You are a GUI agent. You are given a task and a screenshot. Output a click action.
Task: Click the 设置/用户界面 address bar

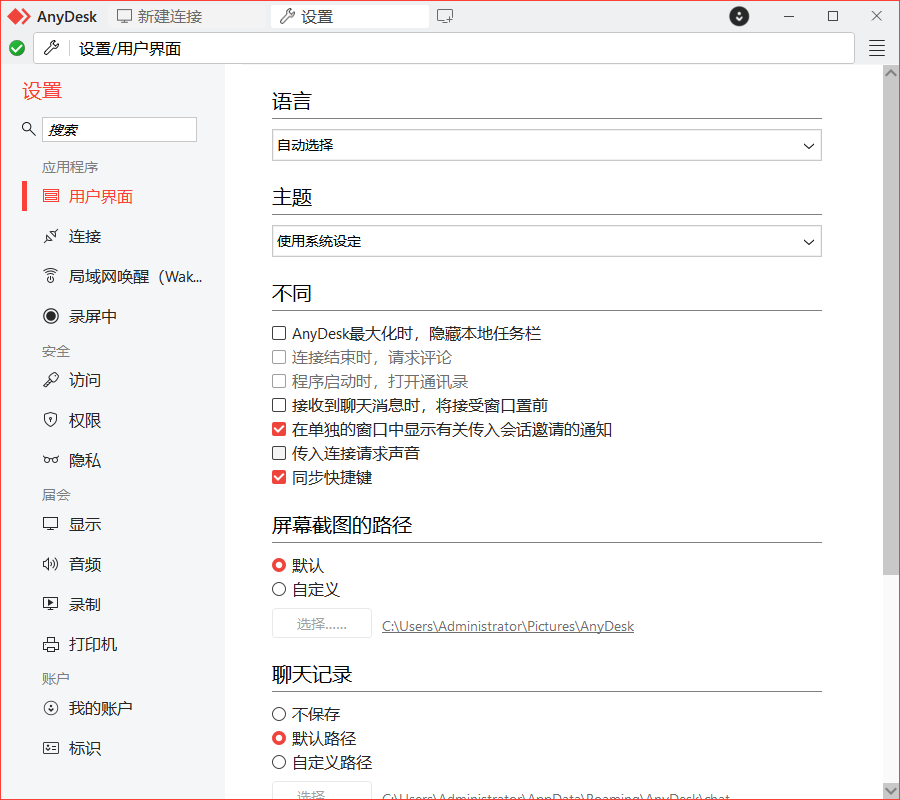[444, 48]
